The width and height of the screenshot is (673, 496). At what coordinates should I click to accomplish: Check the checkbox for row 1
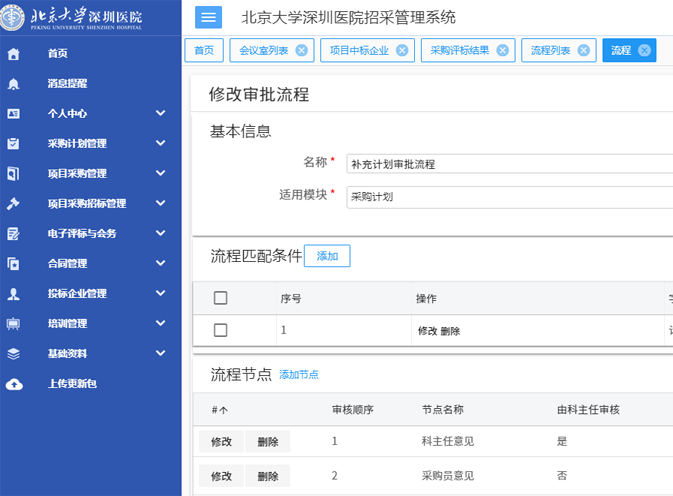221,330
